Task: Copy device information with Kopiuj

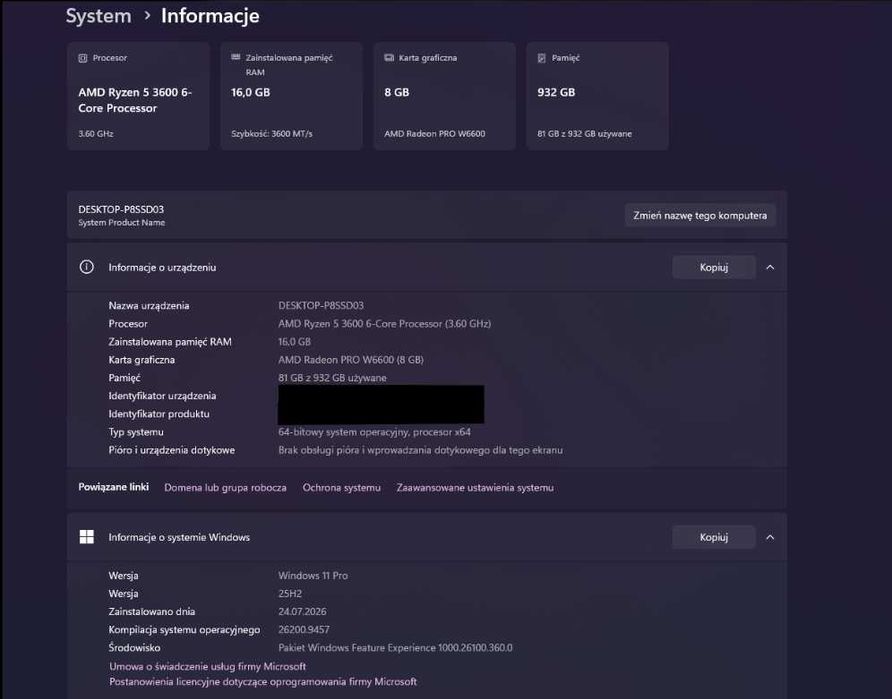Action: (x=714, y=267)
